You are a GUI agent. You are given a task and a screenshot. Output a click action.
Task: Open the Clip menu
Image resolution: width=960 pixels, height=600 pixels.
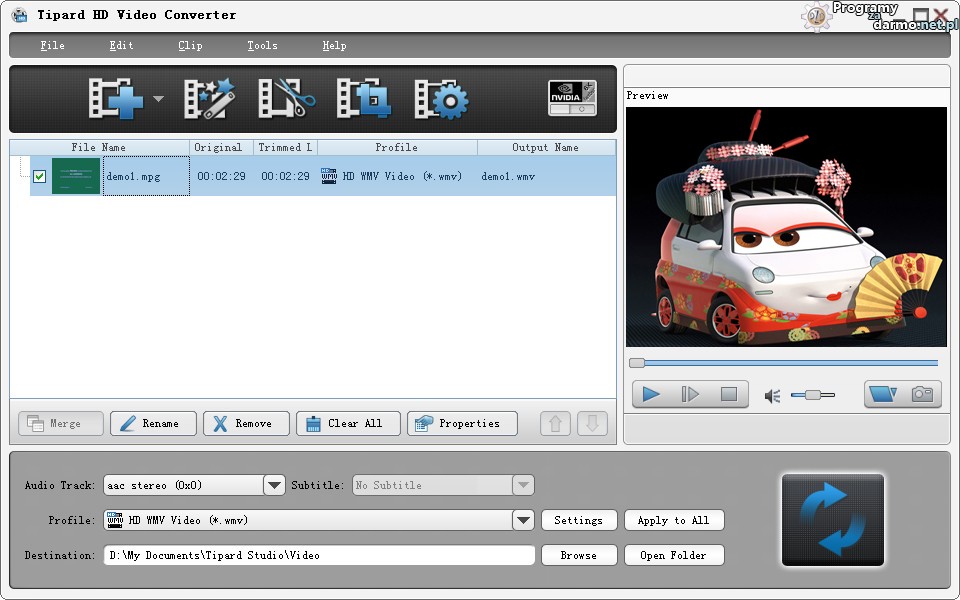[x=190, y=45]
